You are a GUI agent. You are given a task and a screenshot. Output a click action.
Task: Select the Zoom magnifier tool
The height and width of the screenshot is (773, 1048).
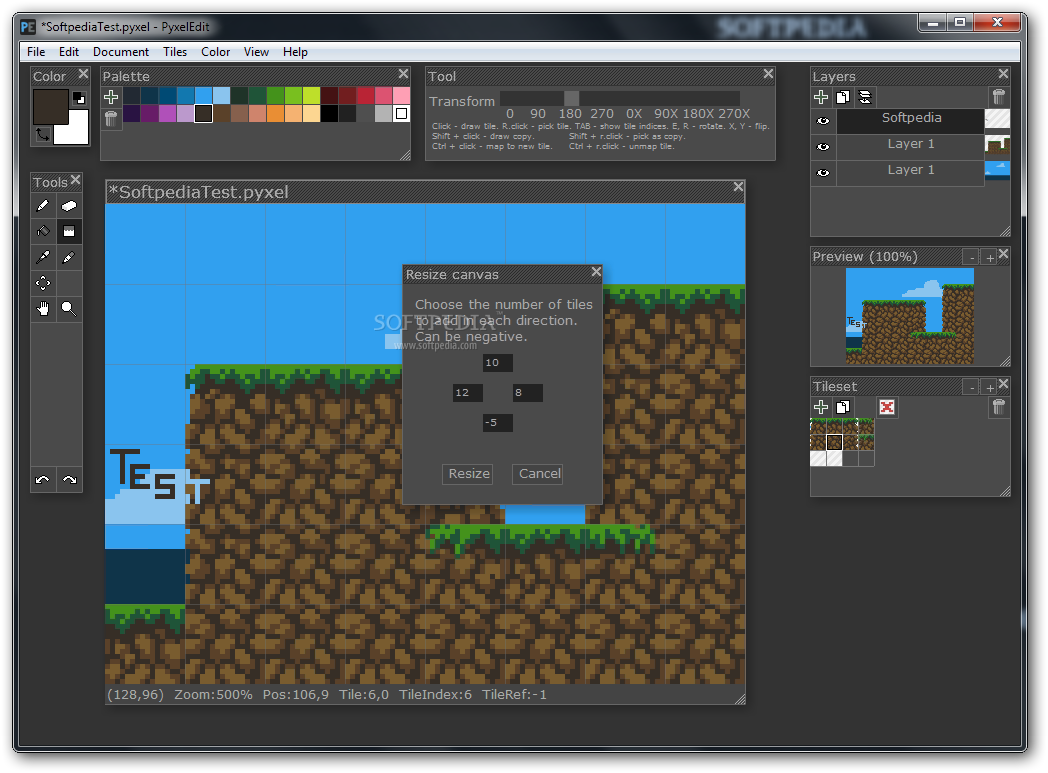(69, 309)
